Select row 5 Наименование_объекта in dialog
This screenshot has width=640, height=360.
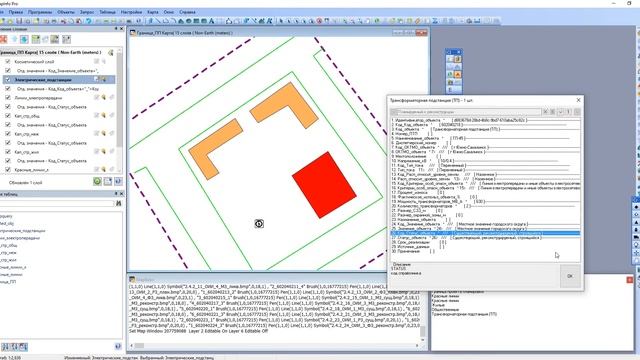tap(485, 138)
